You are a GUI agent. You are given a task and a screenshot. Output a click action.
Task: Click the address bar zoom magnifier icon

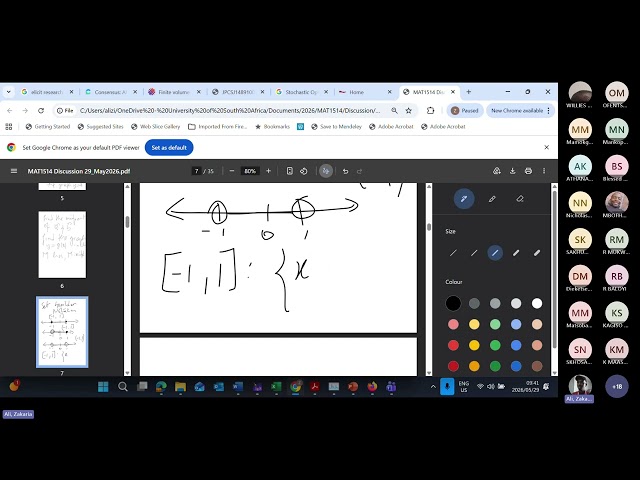(394, 111)
